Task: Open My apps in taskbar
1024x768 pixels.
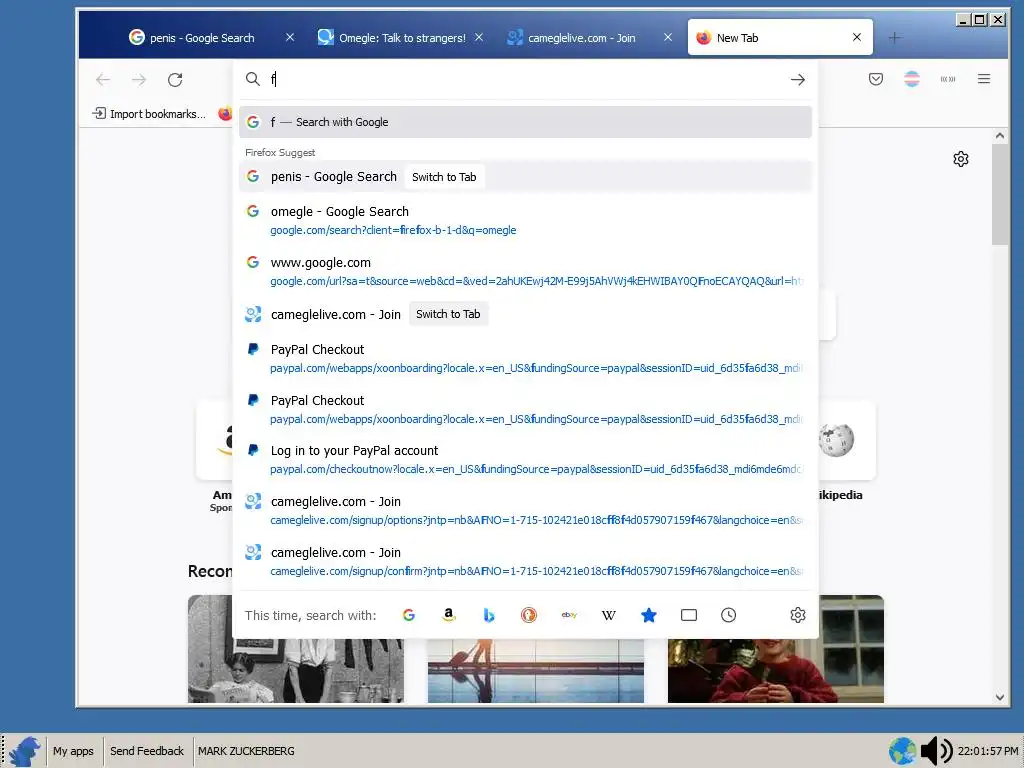Action: click(73, 751)
